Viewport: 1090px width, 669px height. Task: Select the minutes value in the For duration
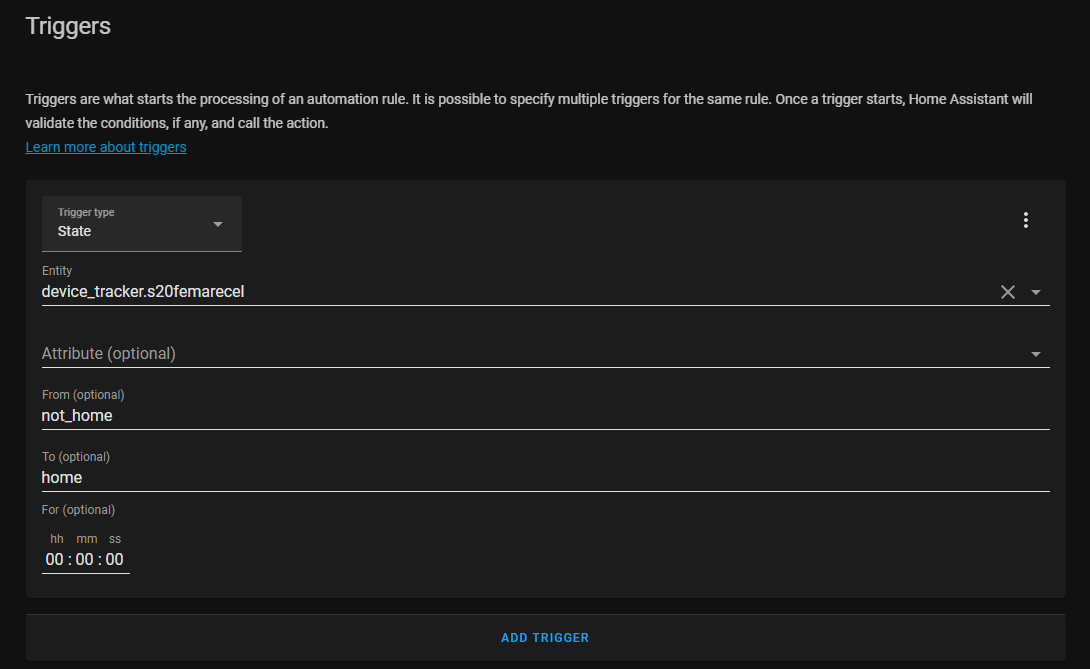(x=85, y=560)
